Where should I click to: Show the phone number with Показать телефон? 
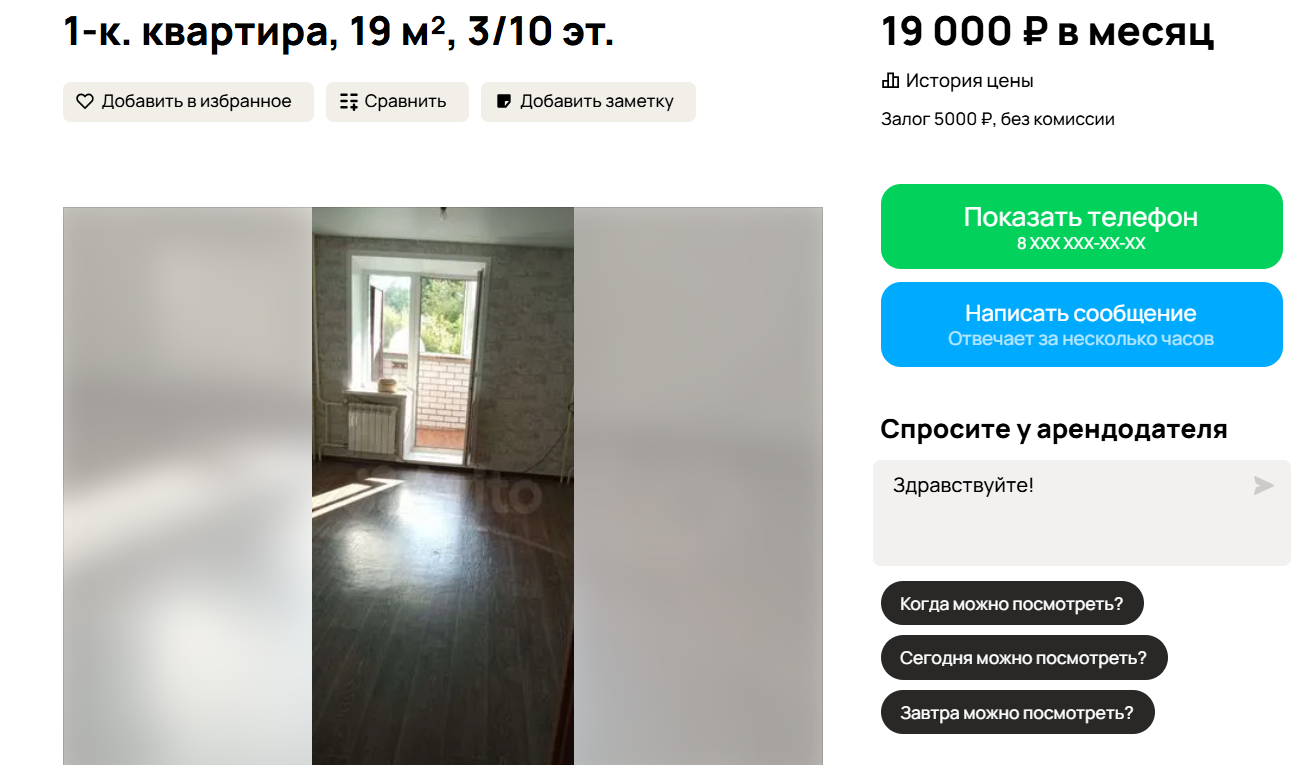(x=1081, y=226)
